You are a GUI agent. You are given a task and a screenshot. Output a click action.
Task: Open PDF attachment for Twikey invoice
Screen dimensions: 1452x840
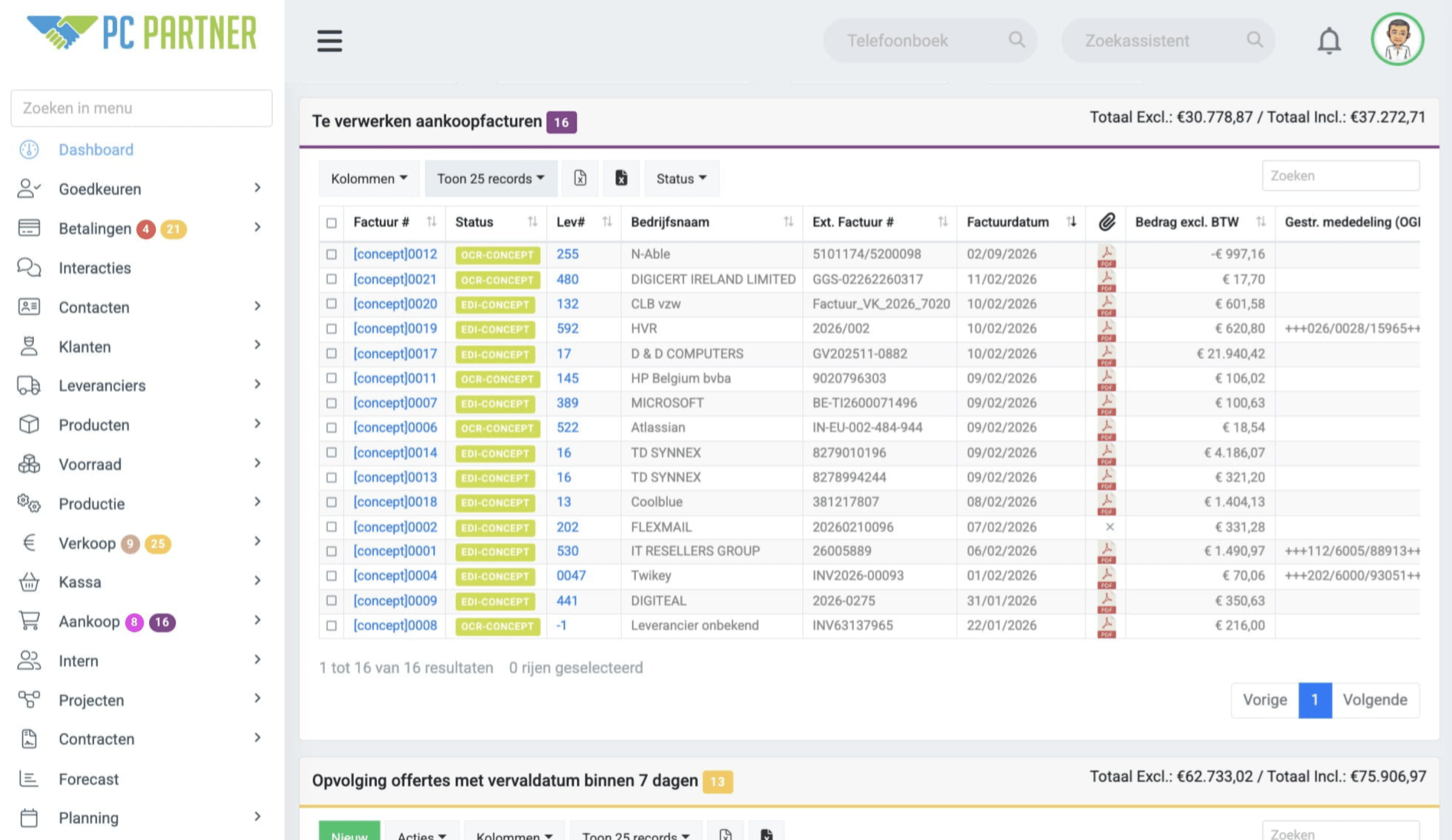[x=1107, y=576]
